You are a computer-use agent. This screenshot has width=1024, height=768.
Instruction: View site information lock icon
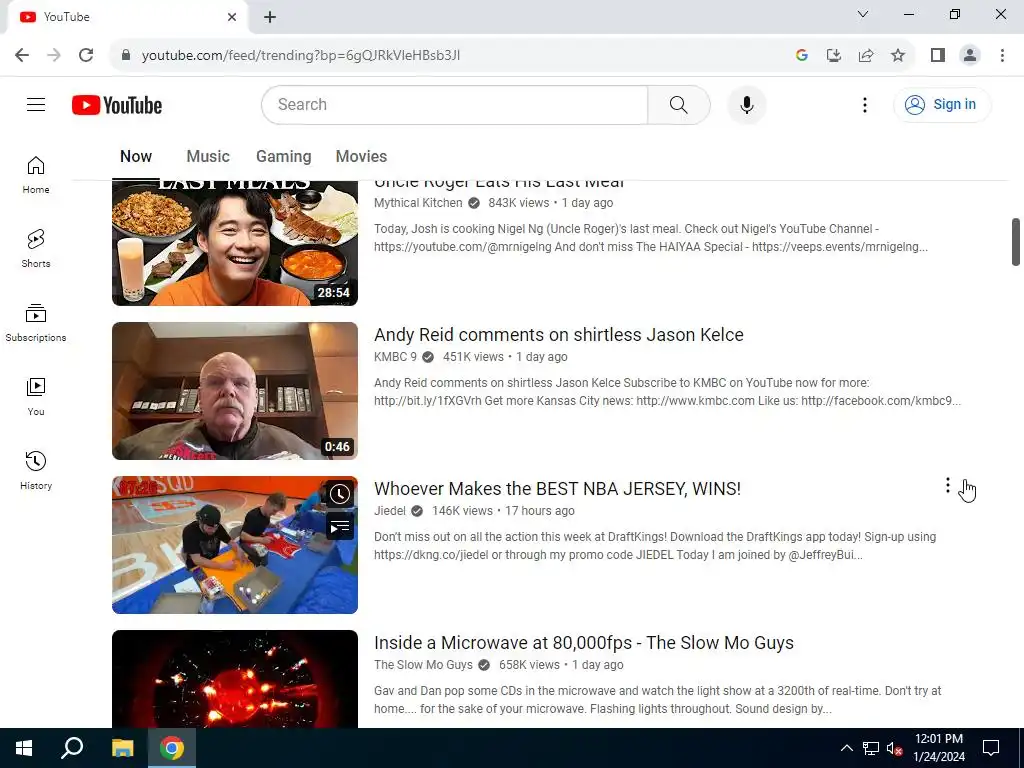(126, 56)
